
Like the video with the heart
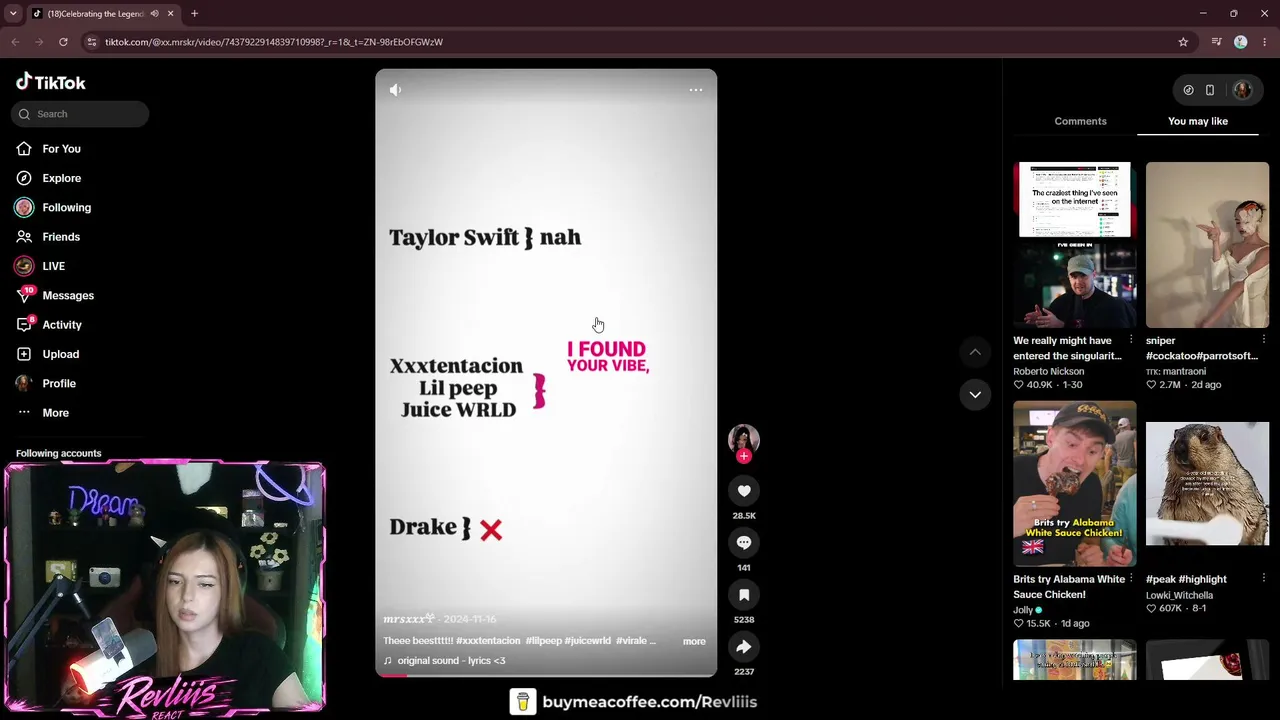[x=744, y=491]
